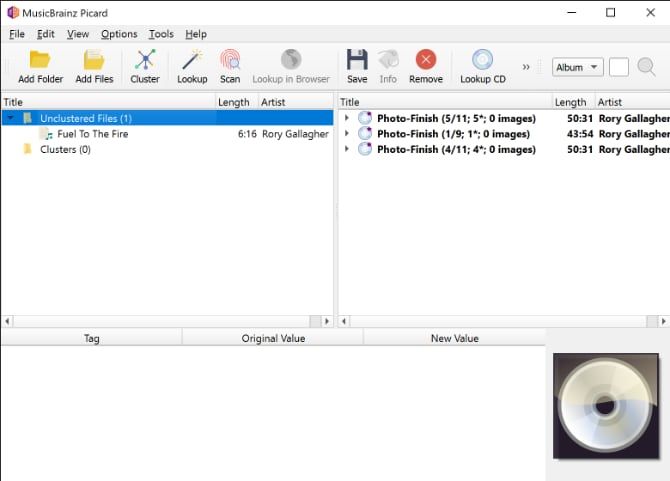Click the right pane Title column header
The image size is (670, 481).
click(x=445, y=102)
